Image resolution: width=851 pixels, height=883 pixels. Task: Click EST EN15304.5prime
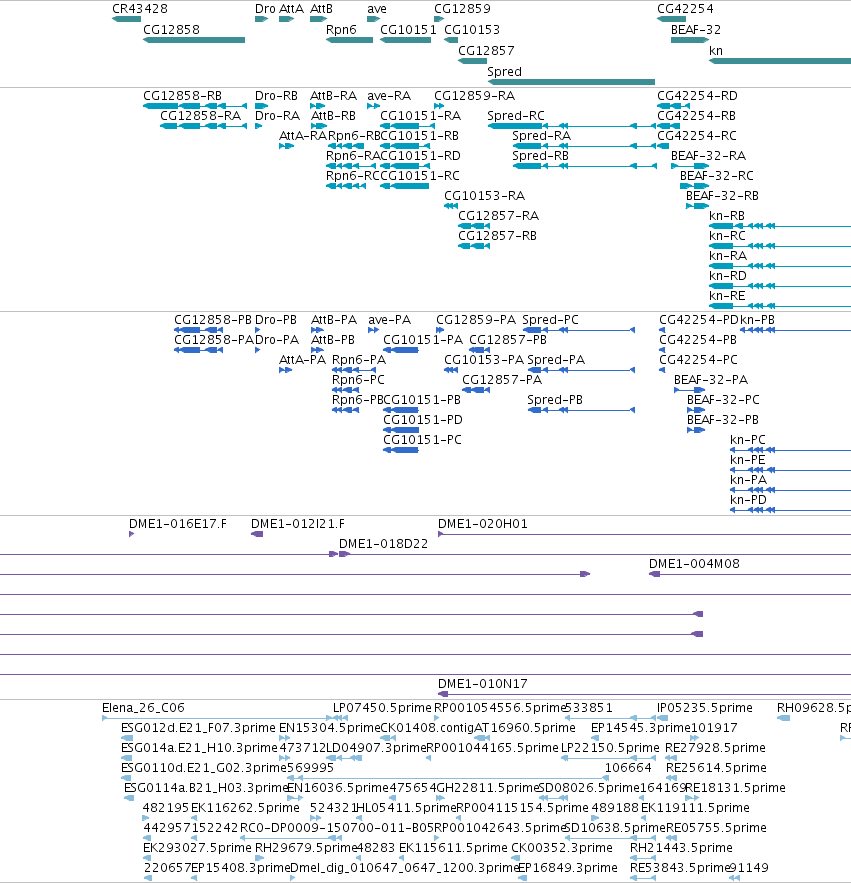point(330,728)
